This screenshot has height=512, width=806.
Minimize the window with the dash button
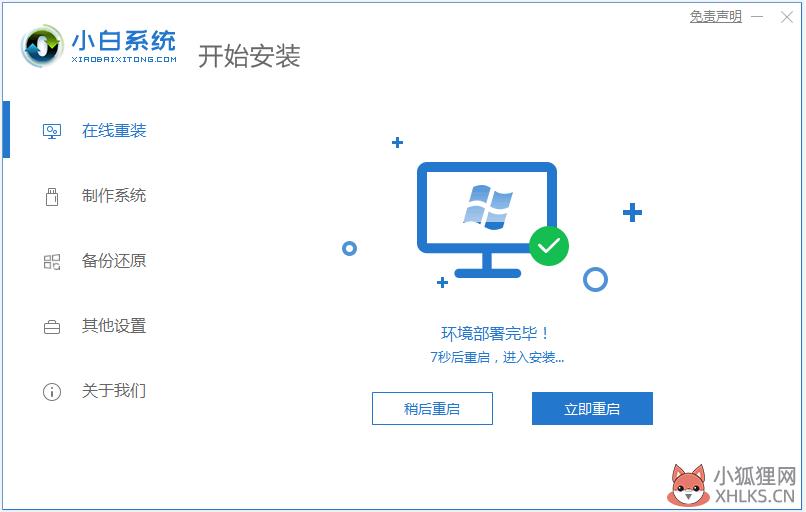pyautogui.click(x=757, y=17)
